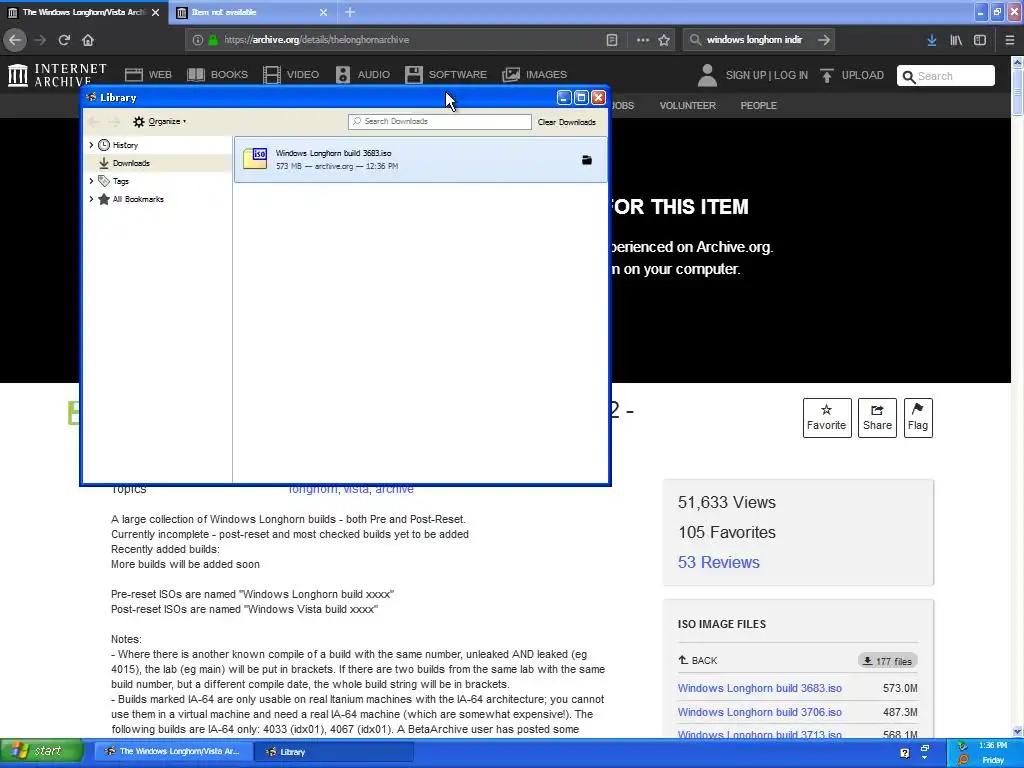Click the taskbar clock 1:36 PM
Image resolution: width=1024 pixels, height=768 pixels.
pyautogui.click(x=993, y=745)
